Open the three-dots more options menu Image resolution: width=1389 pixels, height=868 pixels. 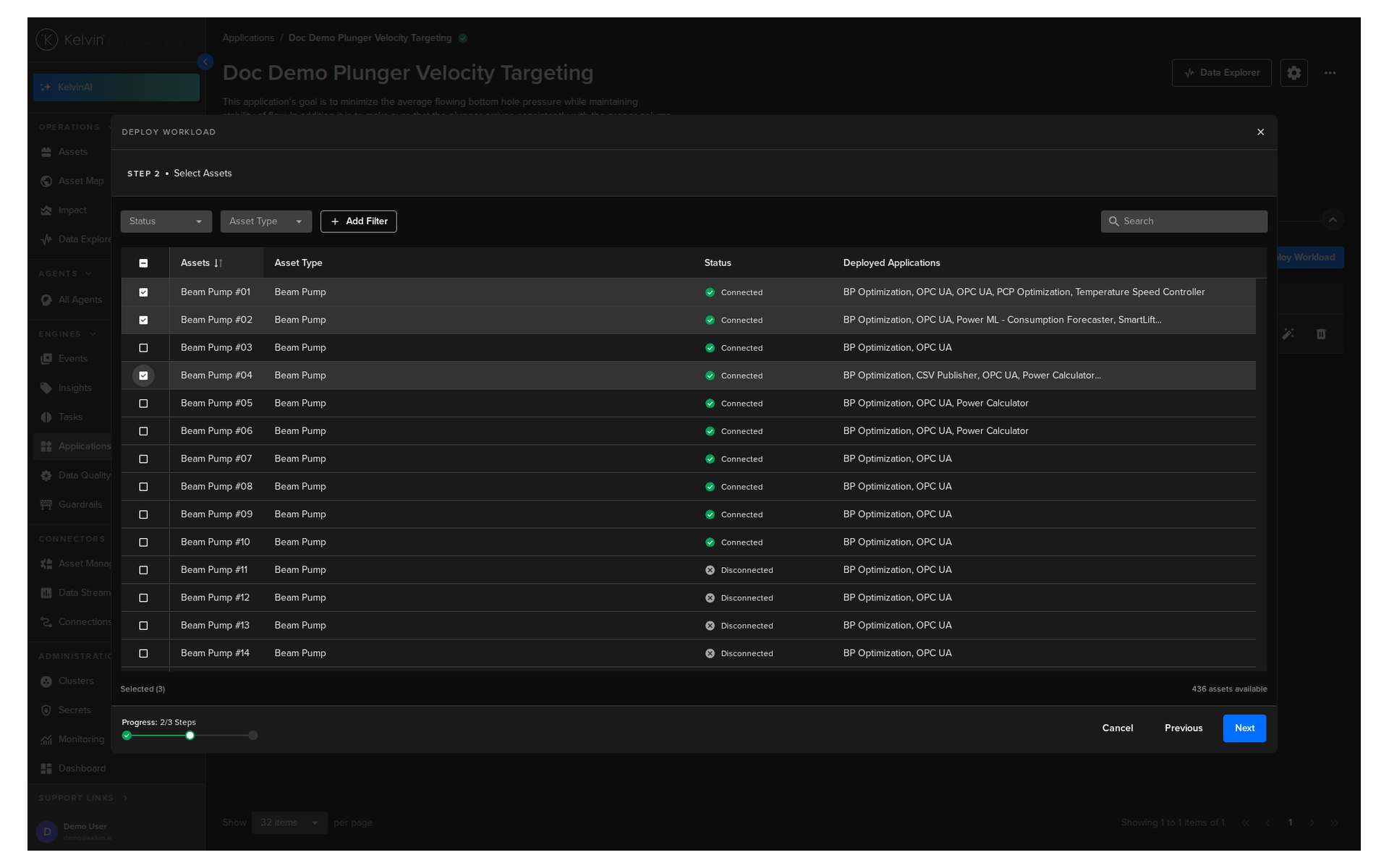(x=1330, y=73)
